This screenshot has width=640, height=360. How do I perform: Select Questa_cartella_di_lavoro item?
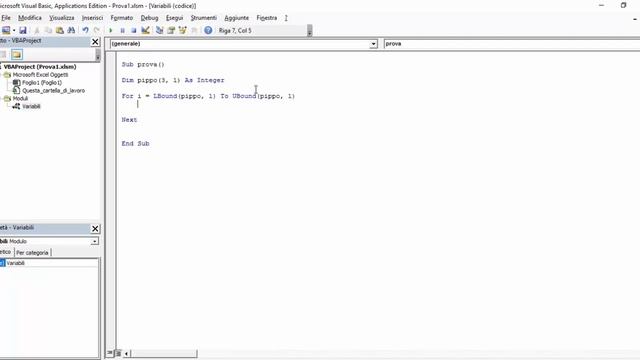tap(53, 91)
